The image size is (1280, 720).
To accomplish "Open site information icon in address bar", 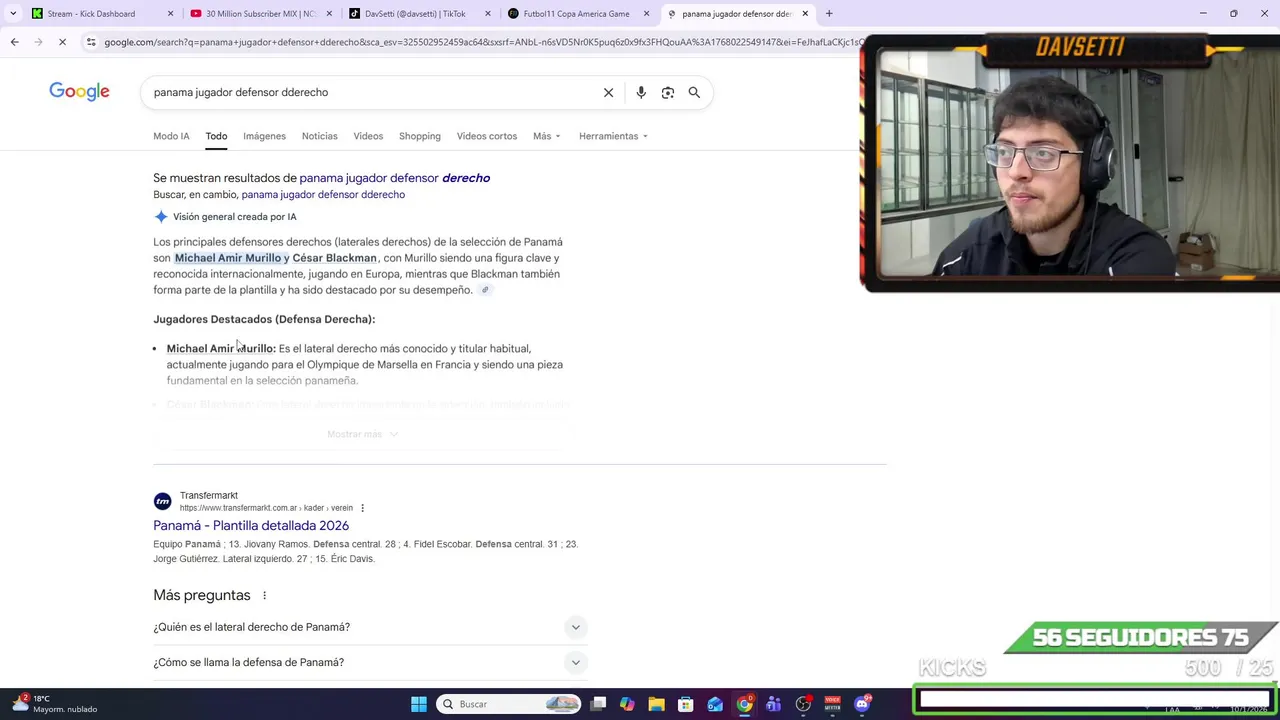I will pos(91,42).
